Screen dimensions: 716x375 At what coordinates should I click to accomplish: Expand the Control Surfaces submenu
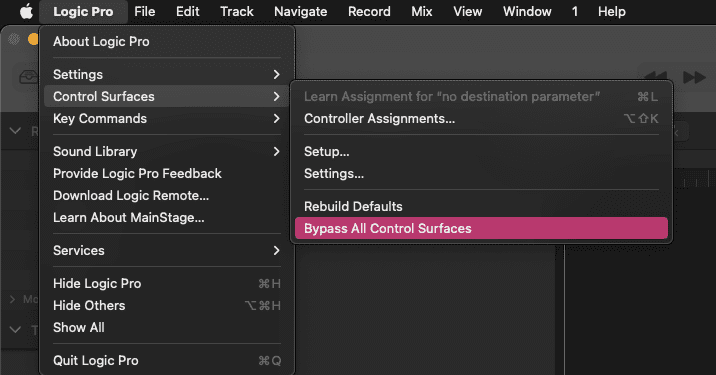[x=167, y=96]
